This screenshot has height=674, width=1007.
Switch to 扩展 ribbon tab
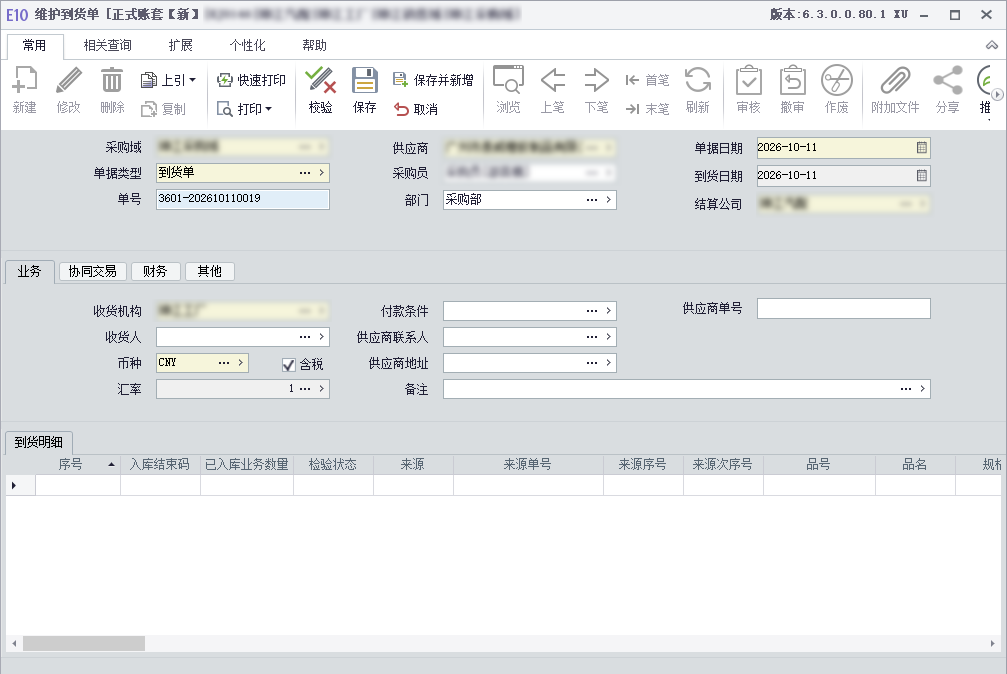[180, 46]
